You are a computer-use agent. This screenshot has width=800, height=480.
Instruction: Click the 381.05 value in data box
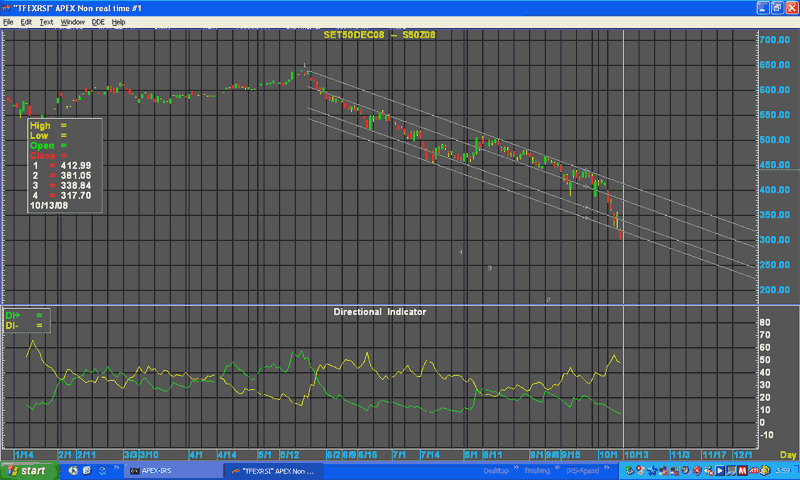click(76, 175)
